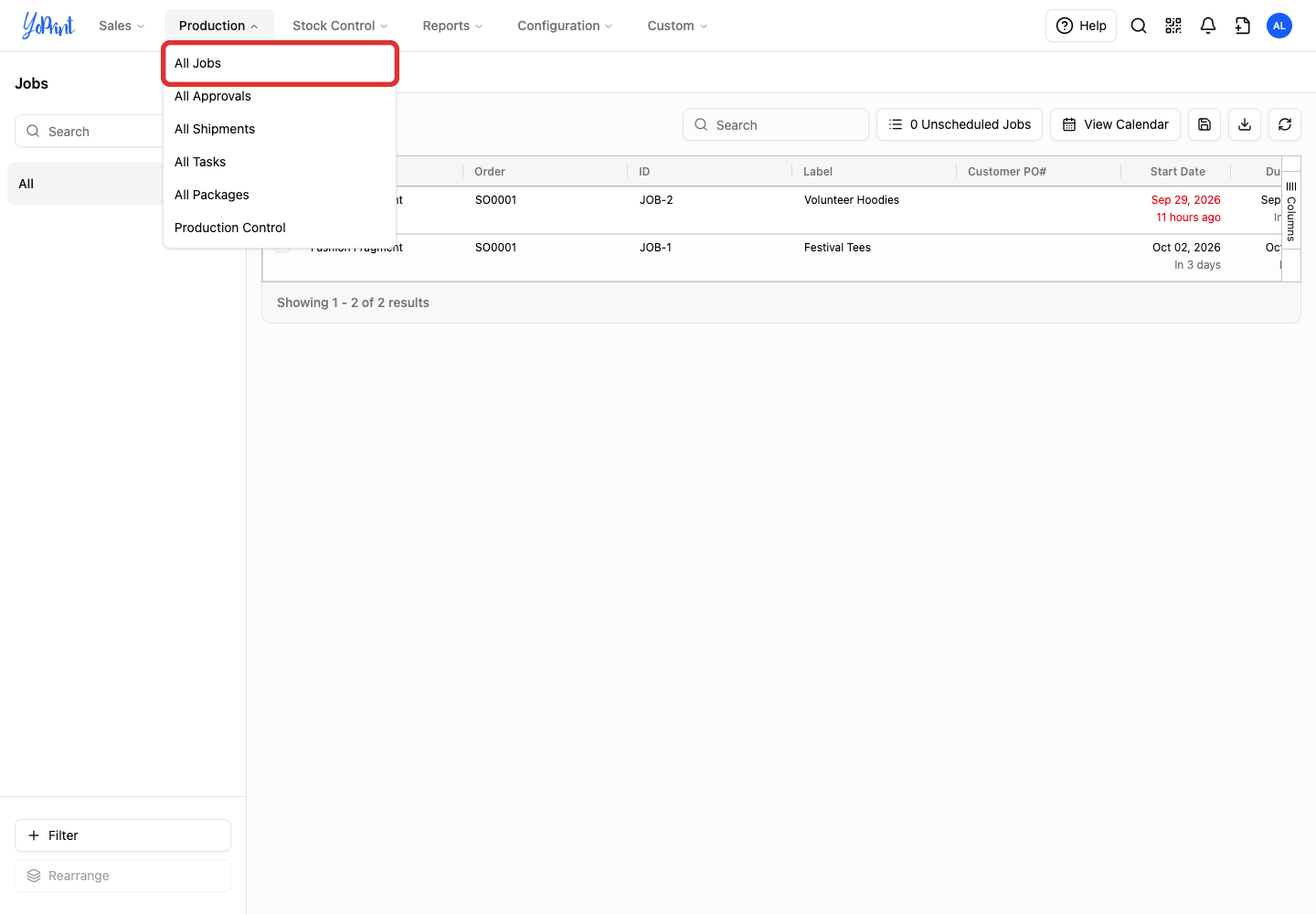This screenshot has height=914, width=1316.
Task: Click the save view icon button
Action: [x=1205, y=124]
